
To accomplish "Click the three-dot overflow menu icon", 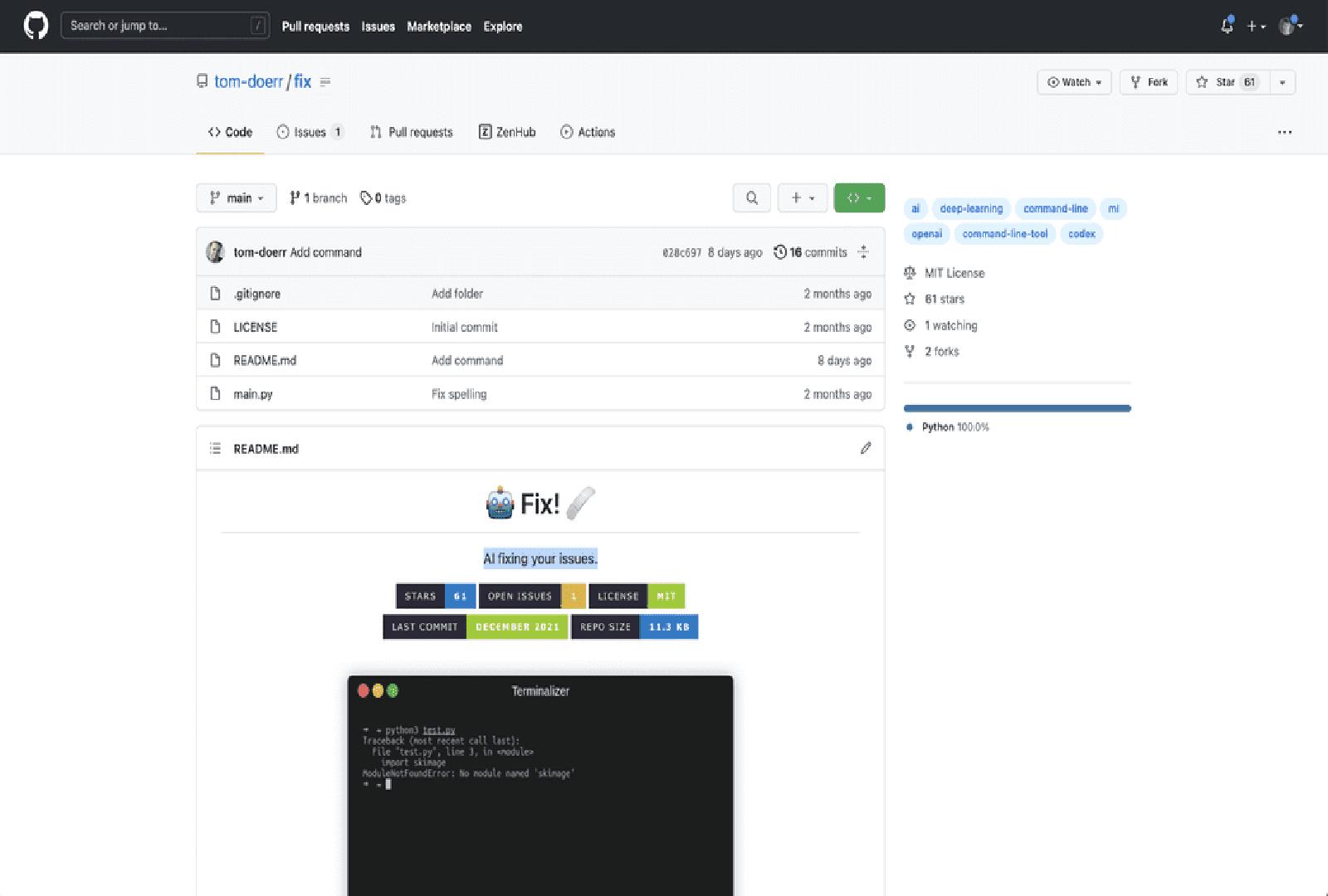I will coord(1284,132).
